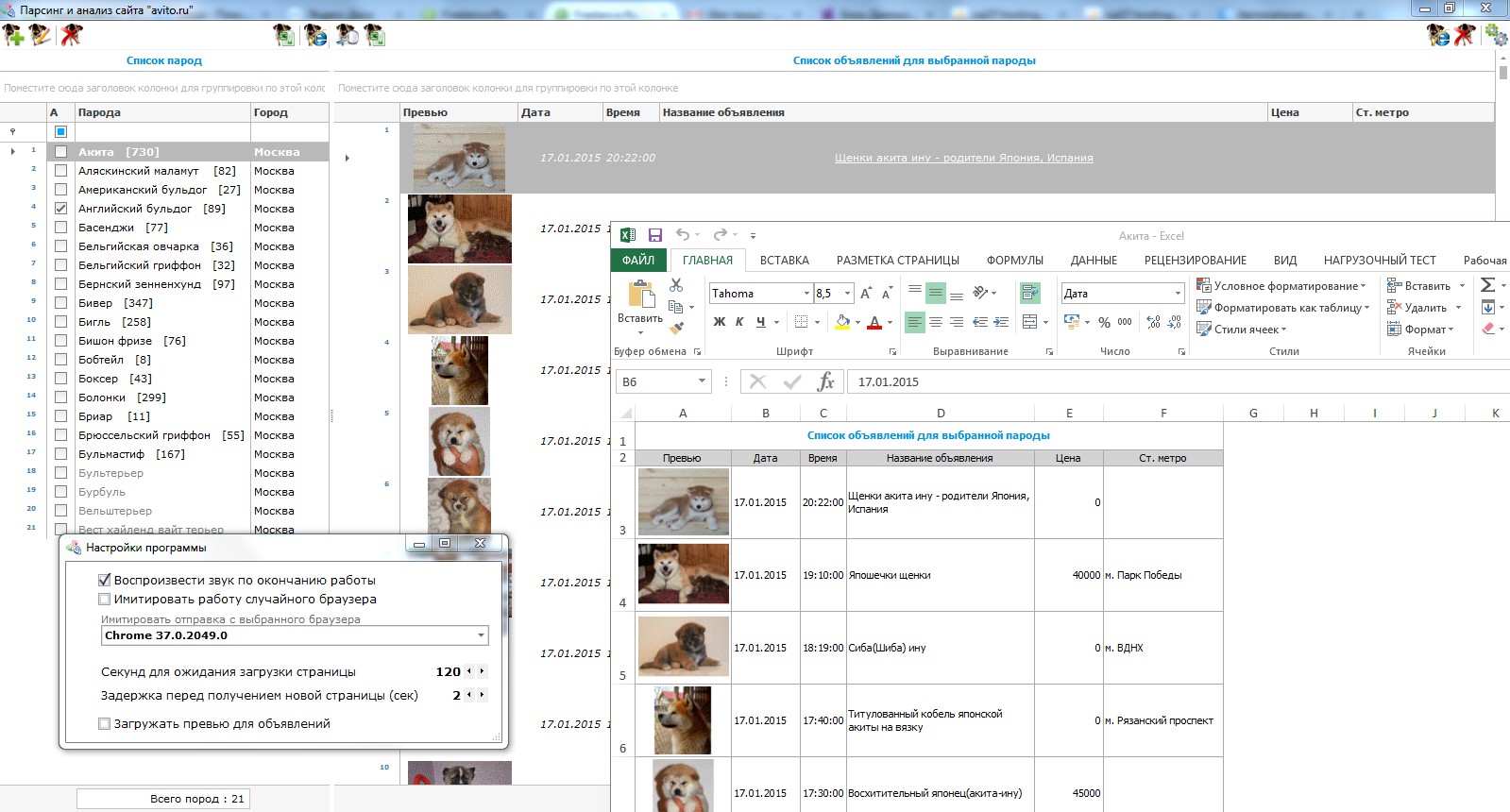Click the wrap text icon in Выравнивание

coord(1030,293)
